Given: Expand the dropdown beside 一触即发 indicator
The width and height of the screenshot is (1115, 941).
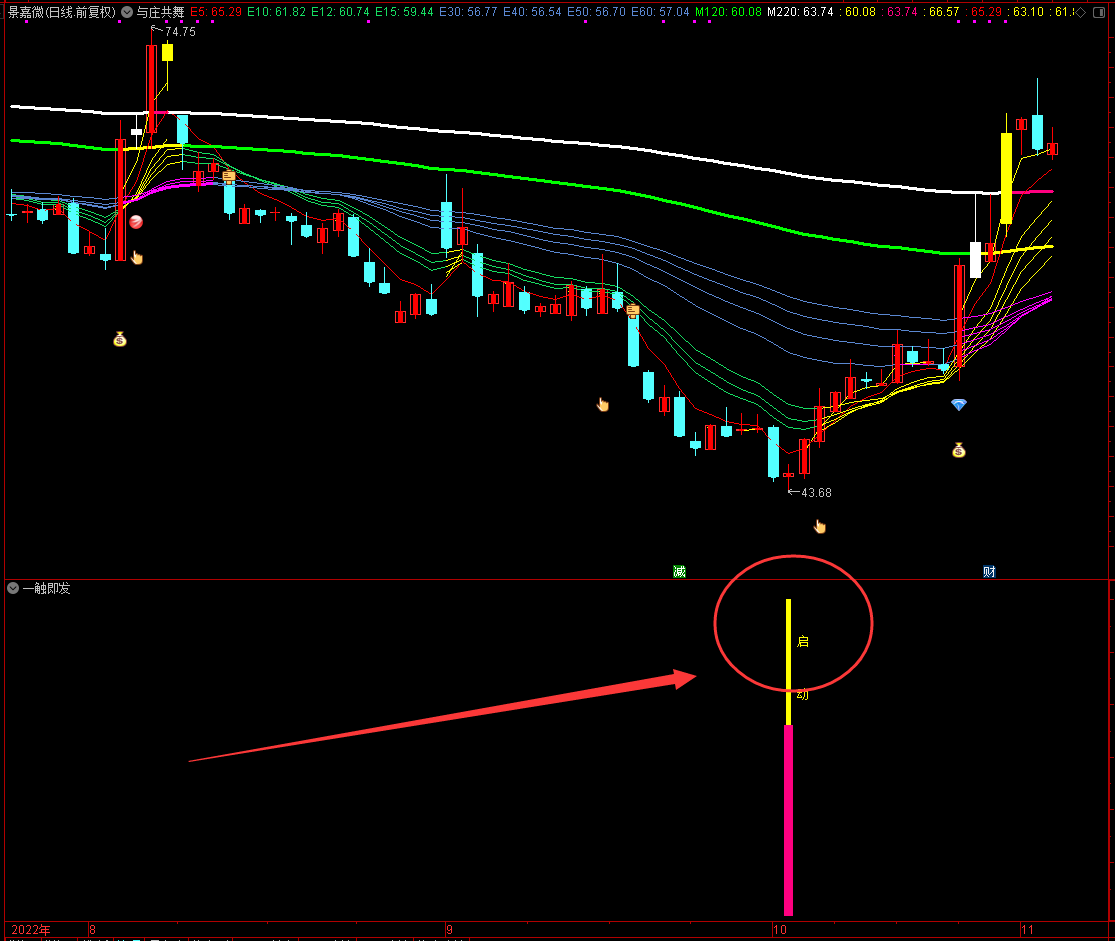Looking at the screenshot, I should (x=13, y=588).
